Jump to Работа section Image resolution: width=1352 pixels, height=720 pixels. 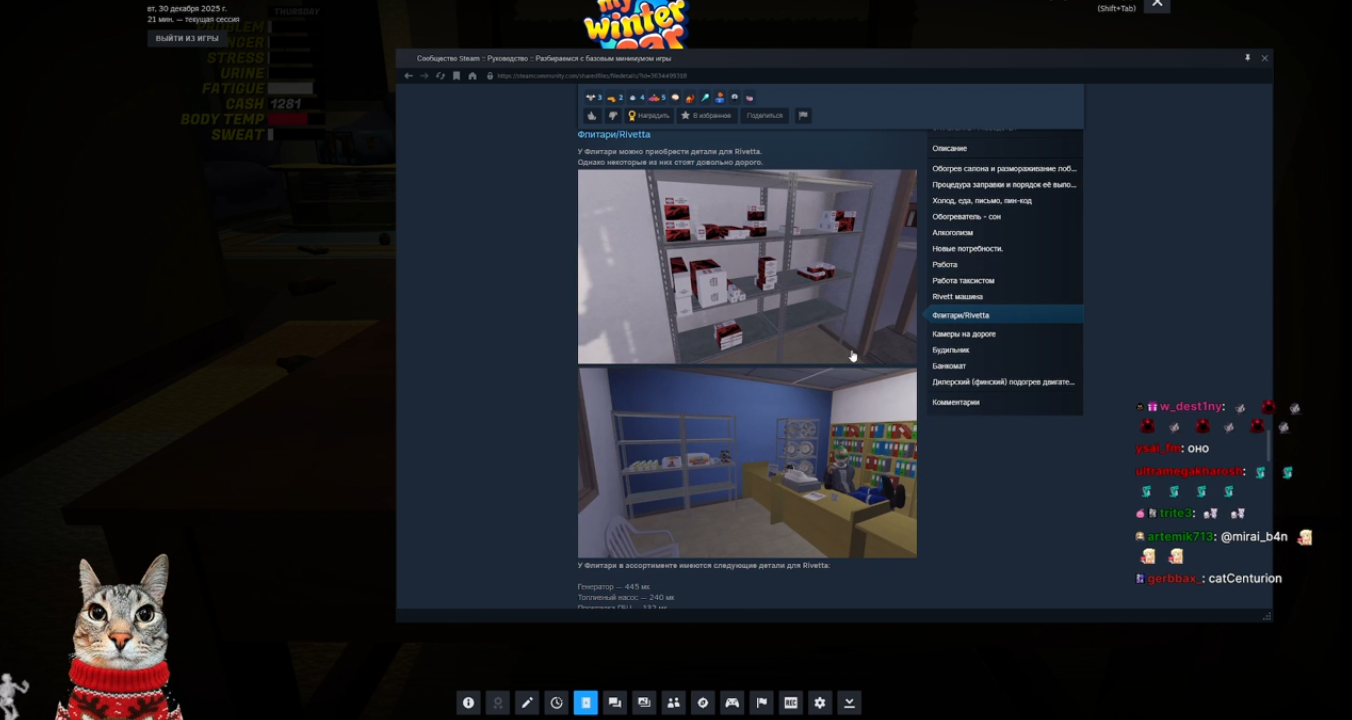945,265
